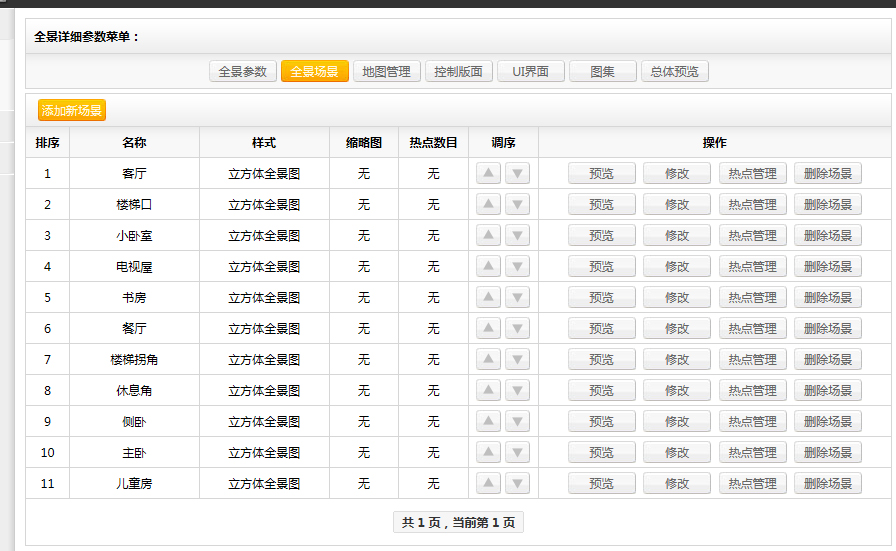Move 客厅 scene down in order

[x=517, y=174]
